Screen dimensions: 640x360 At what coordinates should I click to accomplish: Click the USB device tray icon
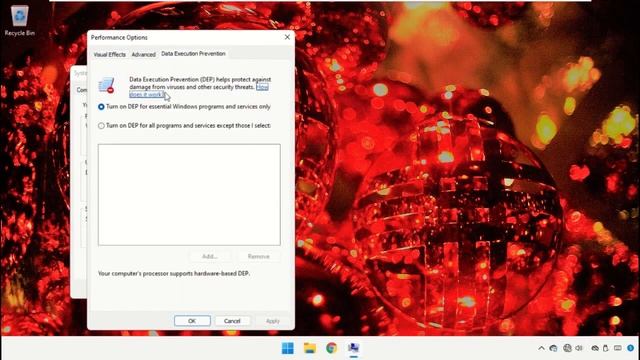[x=606, y=348]
